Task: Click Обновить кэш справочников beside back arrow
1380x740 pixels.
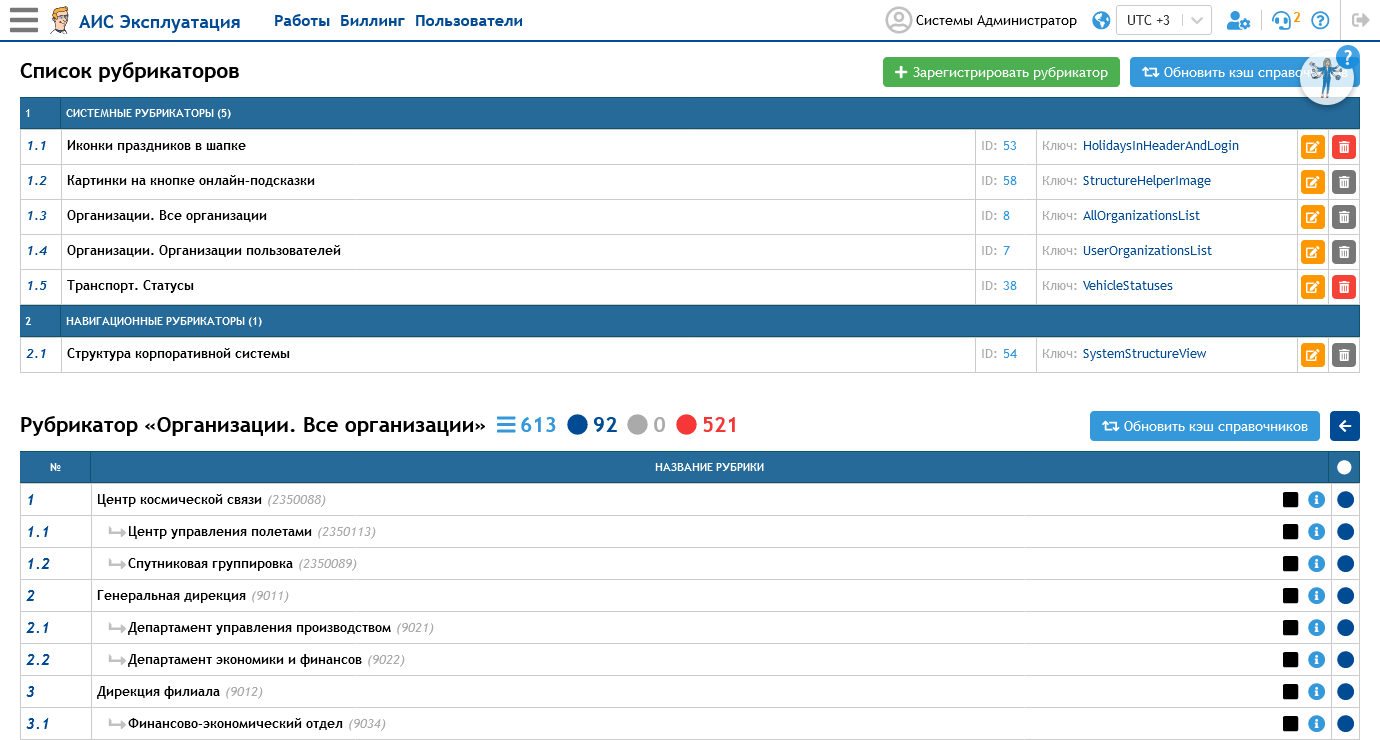Action: coord(1205,426)
